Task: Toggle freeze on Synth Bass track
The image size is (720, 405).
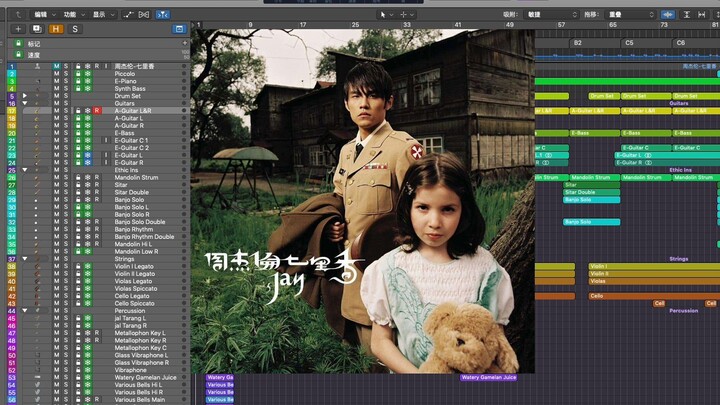Action: click(x=87, y=88)
